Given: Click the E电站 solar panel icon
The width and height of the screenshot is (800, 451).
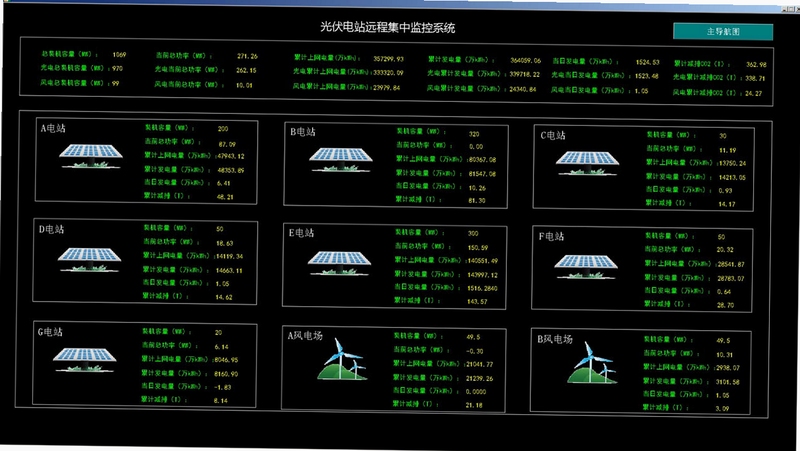Looking at the screenshot, I should point(339,263).
